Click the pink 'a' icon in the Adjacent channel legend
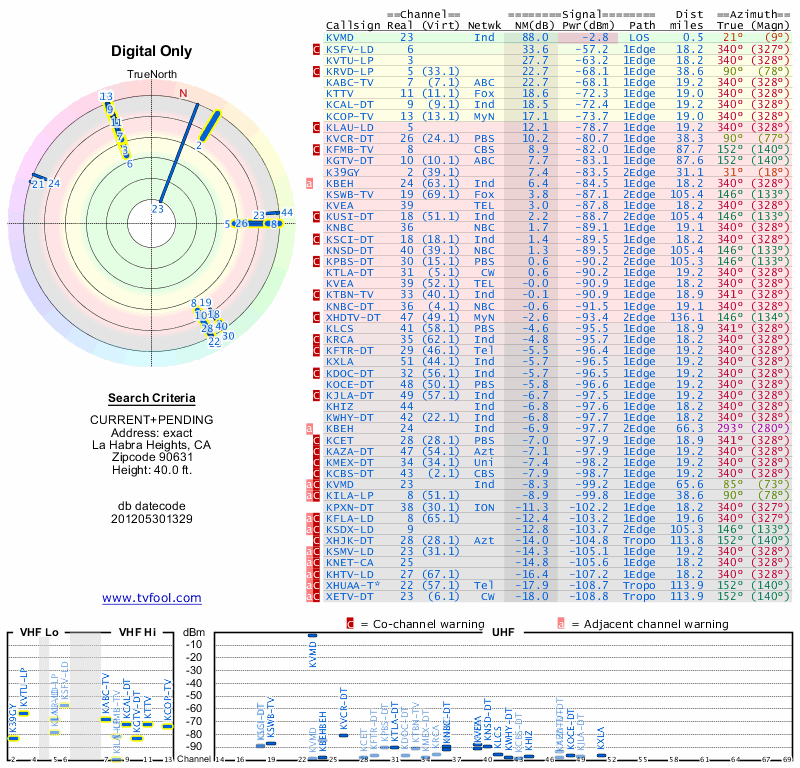Viewport: 800px width, 768px height. (561, 624)
